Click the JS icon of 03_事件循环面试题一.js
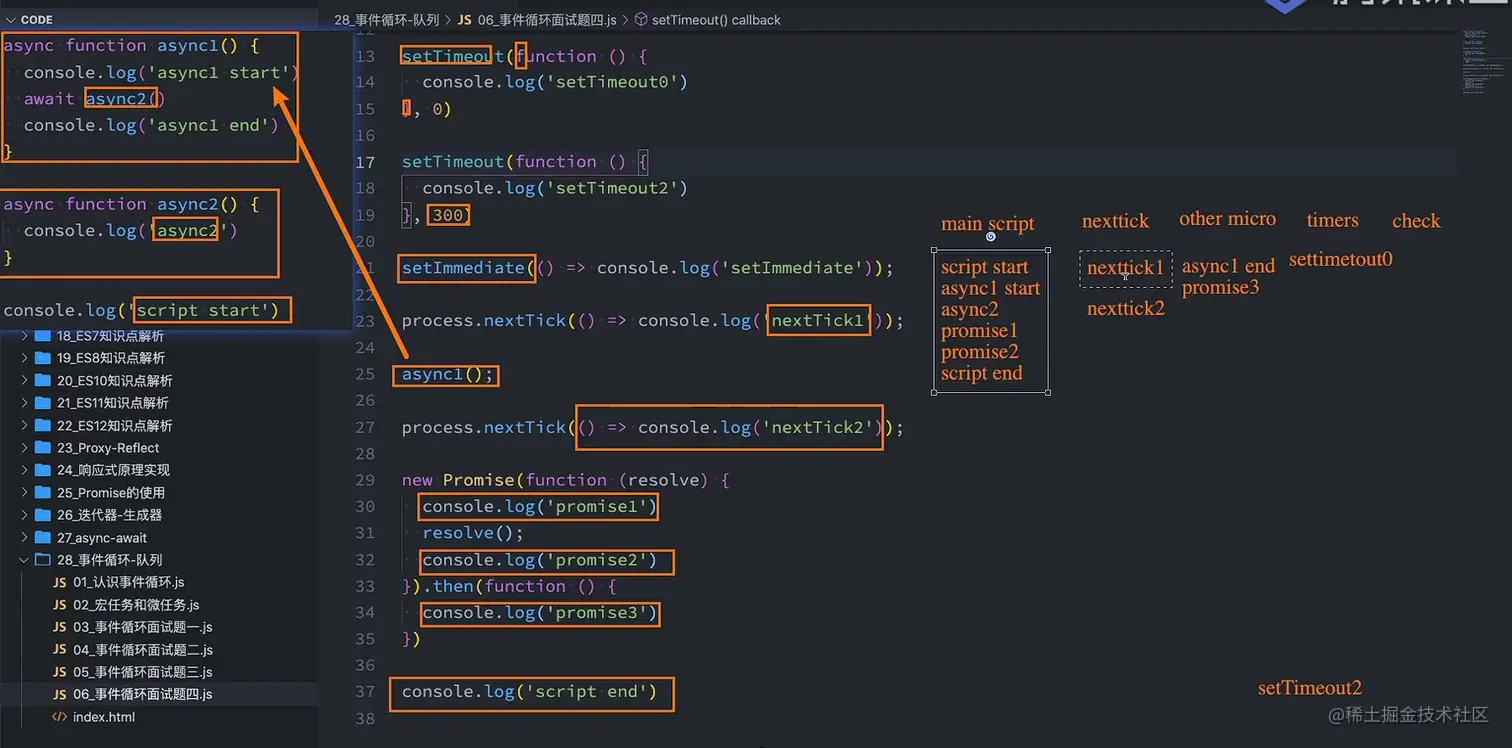Image resolution: width=1512 pixels, height=748 pixels. 60,627
